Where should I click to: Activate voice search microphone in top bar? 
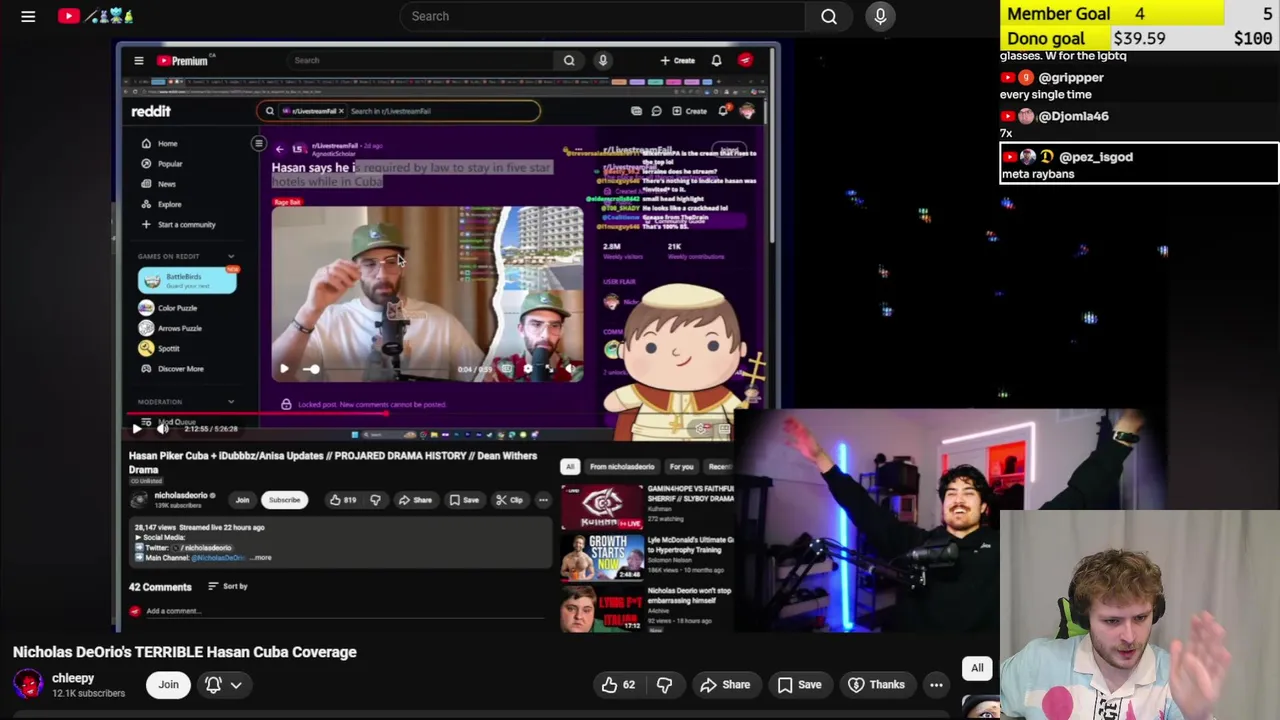880,16
